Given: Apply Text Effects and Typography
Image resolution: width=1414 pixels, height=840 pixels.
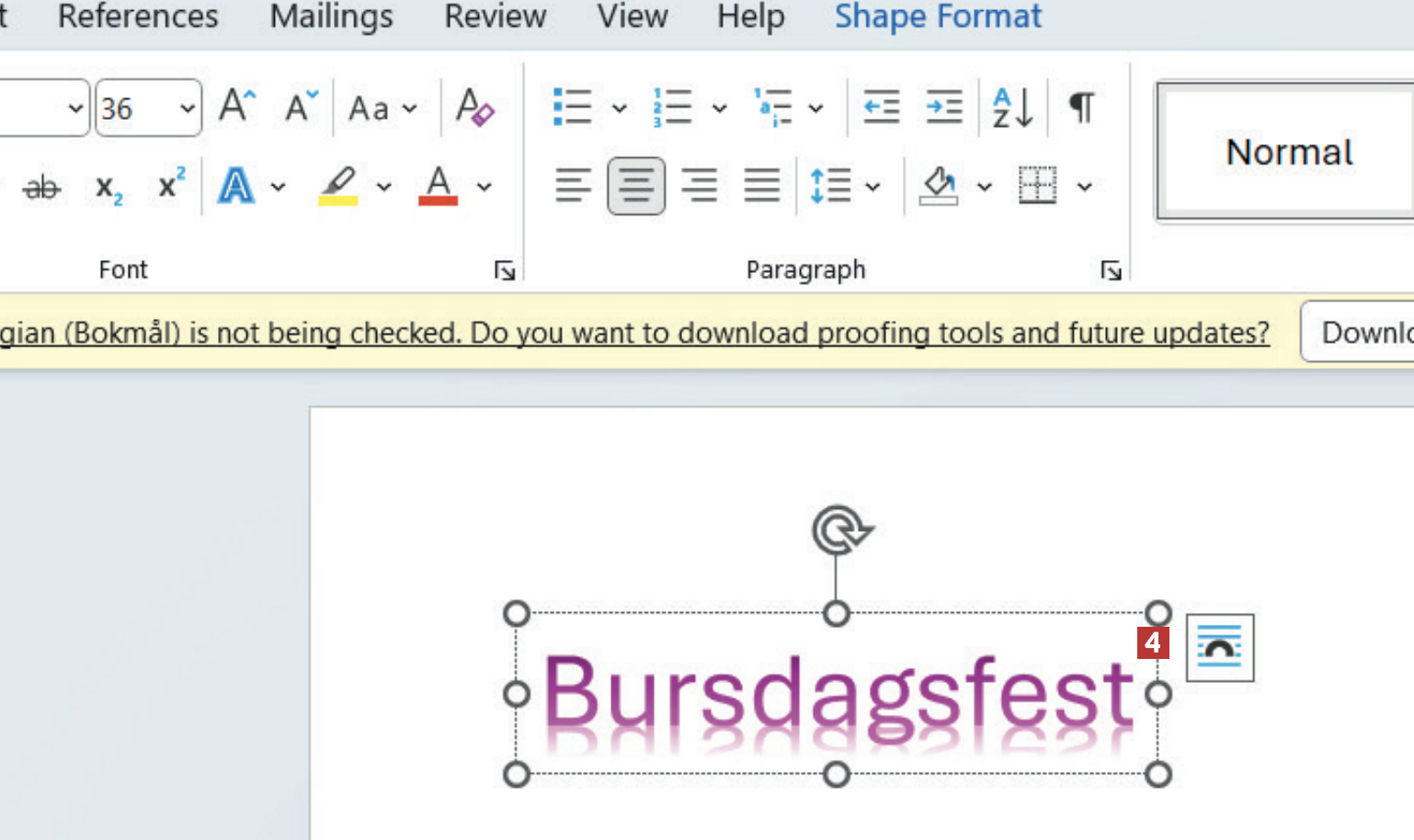Looking at the screenshot, I should (x=236, y=187).
